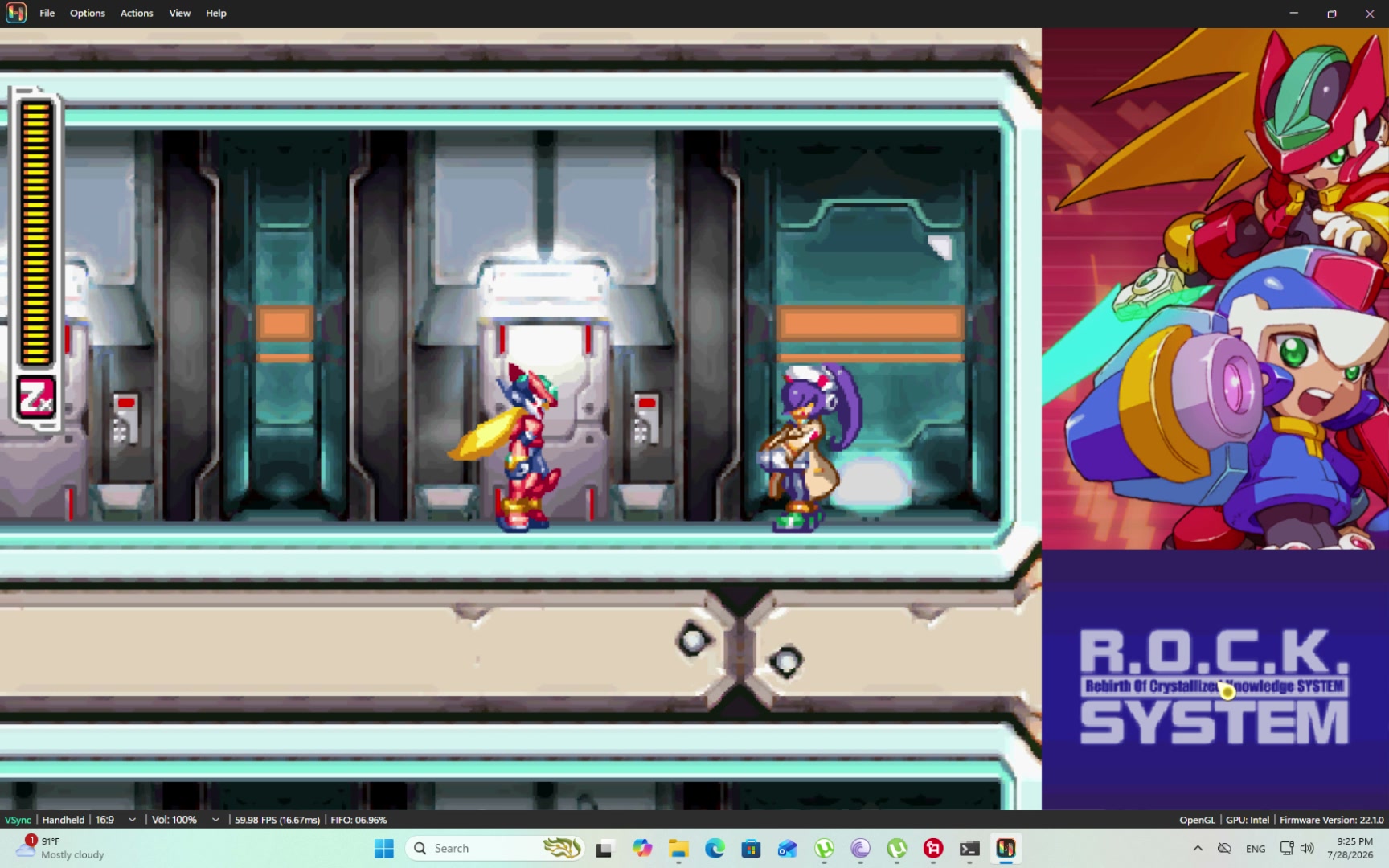Open the Options menu
This screenshot has width=1389, height=868.
click(x=88, y=13)
